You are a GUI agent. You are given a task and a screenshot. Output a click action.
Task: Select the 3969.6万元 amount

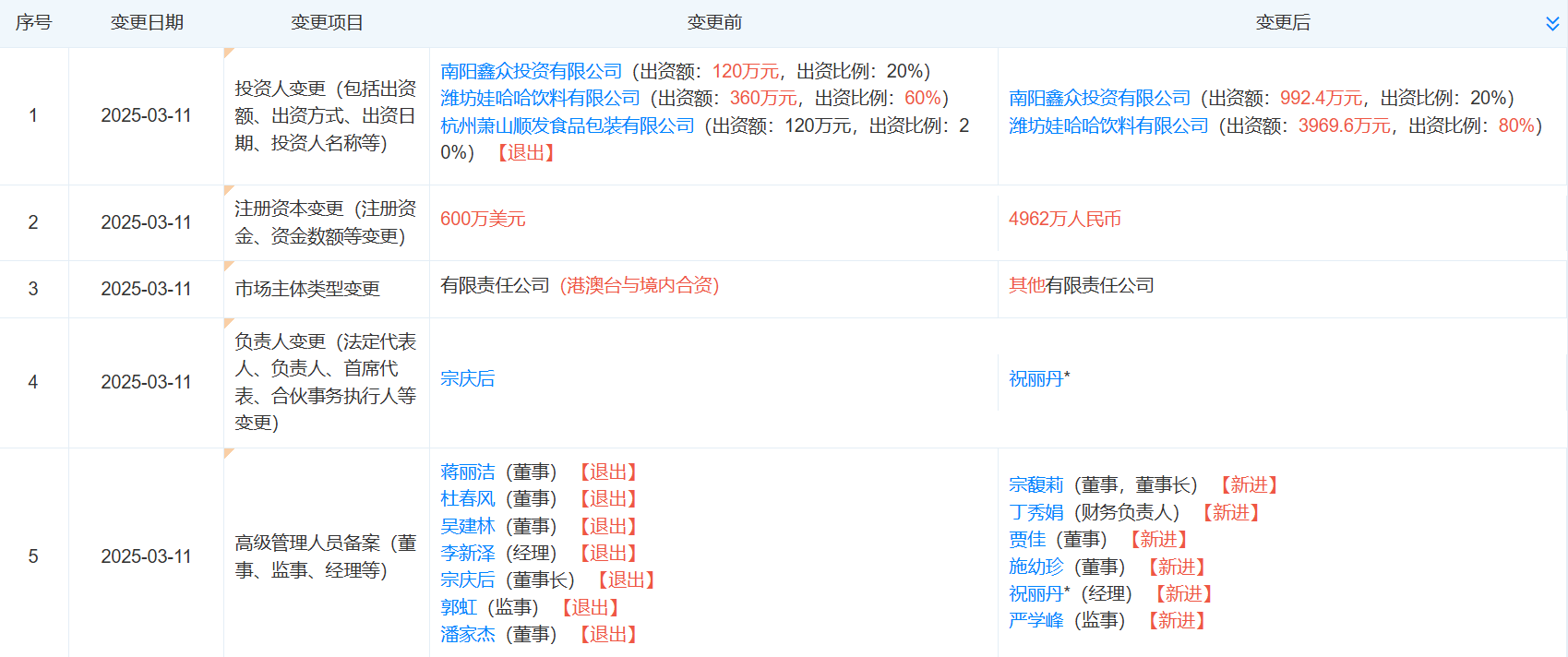pyautogui.click(x=1345, y=125)
